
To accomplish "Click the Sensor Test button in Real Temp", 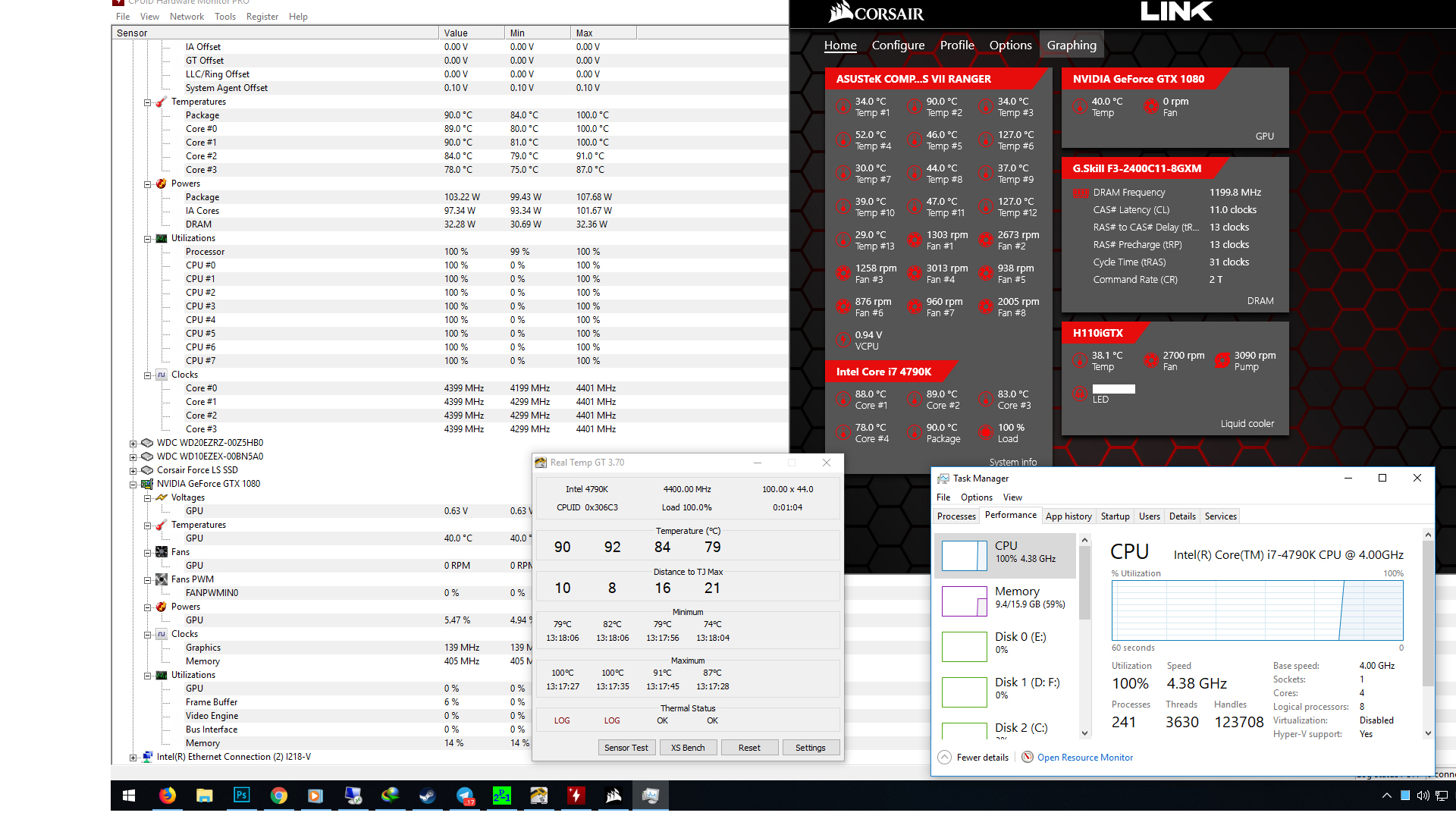I will [x=626, y=748].
